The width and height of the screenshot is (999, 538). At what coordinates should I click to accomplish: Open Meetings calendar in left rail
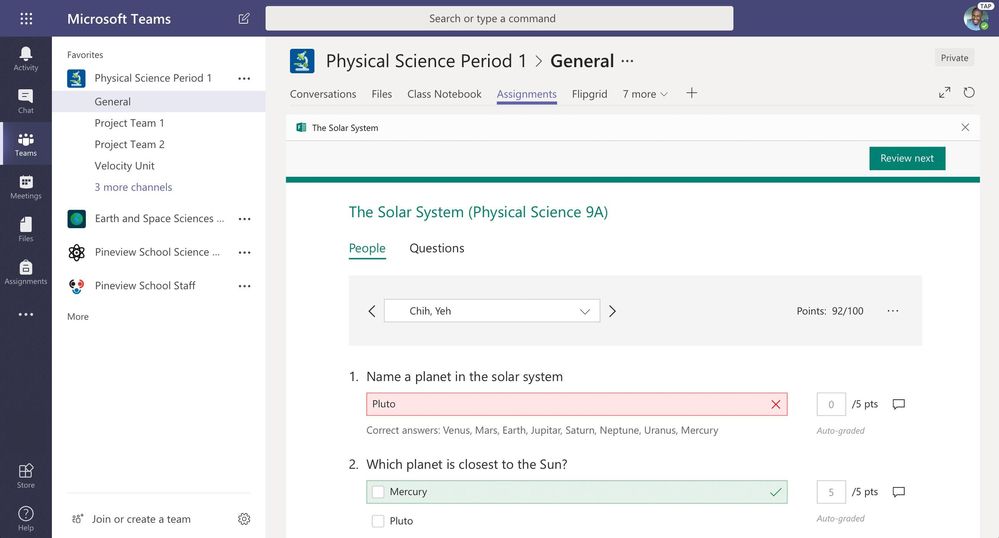point(25,187)
